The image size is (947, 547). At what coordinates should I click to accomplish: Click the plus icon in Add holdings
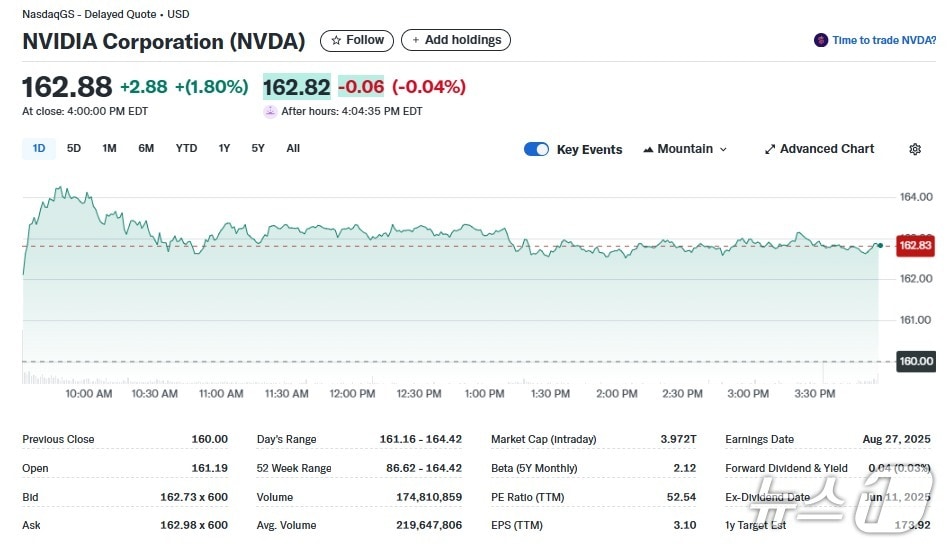pyautogui.click(x=416, y=41)
